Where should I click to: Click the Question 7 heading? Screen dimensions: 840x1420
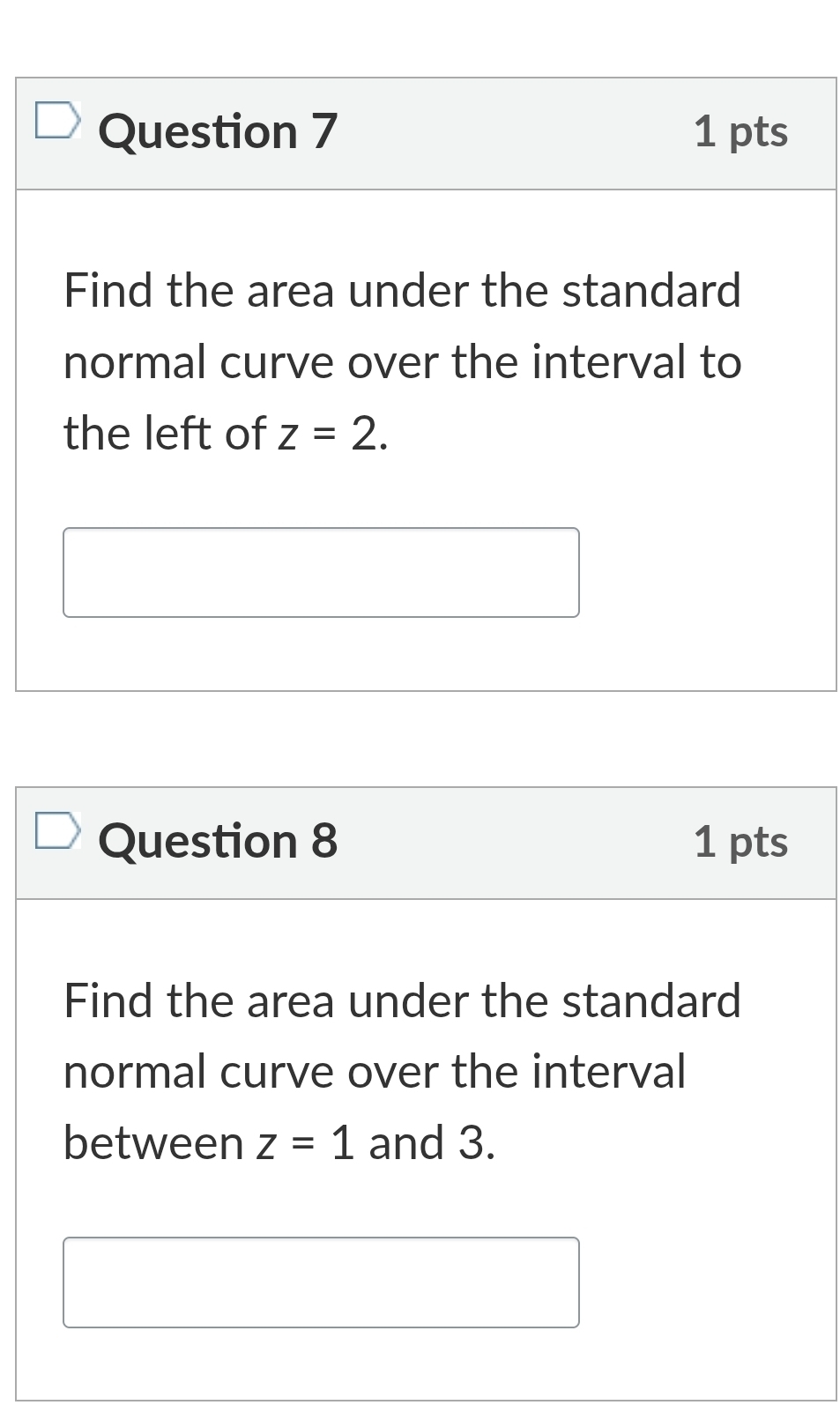pyautogui.click(x=218, y=131)
